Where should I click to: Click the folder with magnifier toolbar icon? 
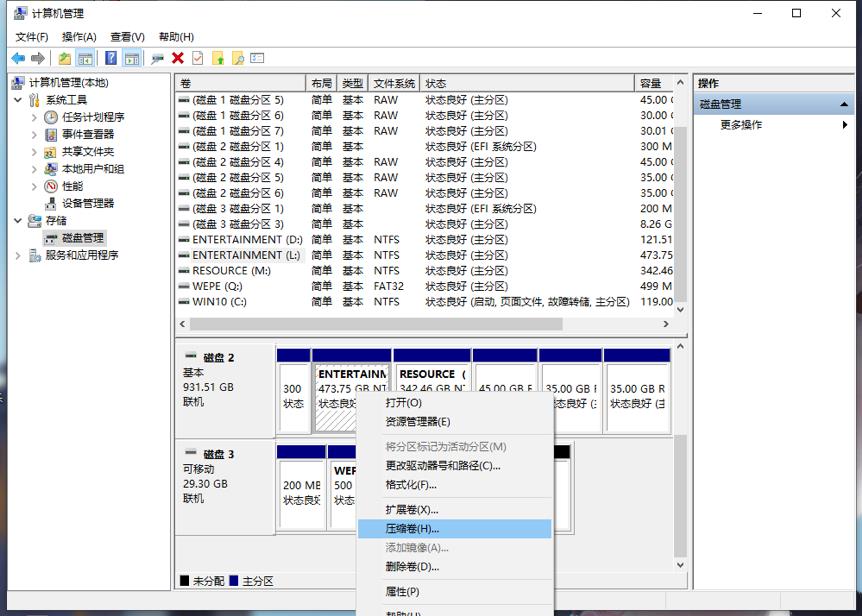tap(238, 59)
